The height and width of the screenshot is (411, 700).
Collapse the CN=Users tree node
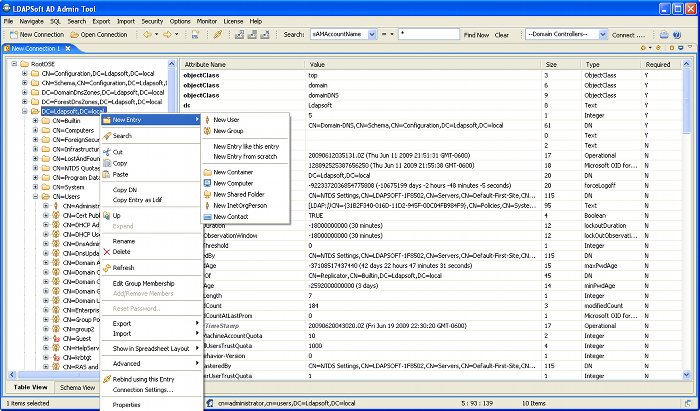[35, 197]
